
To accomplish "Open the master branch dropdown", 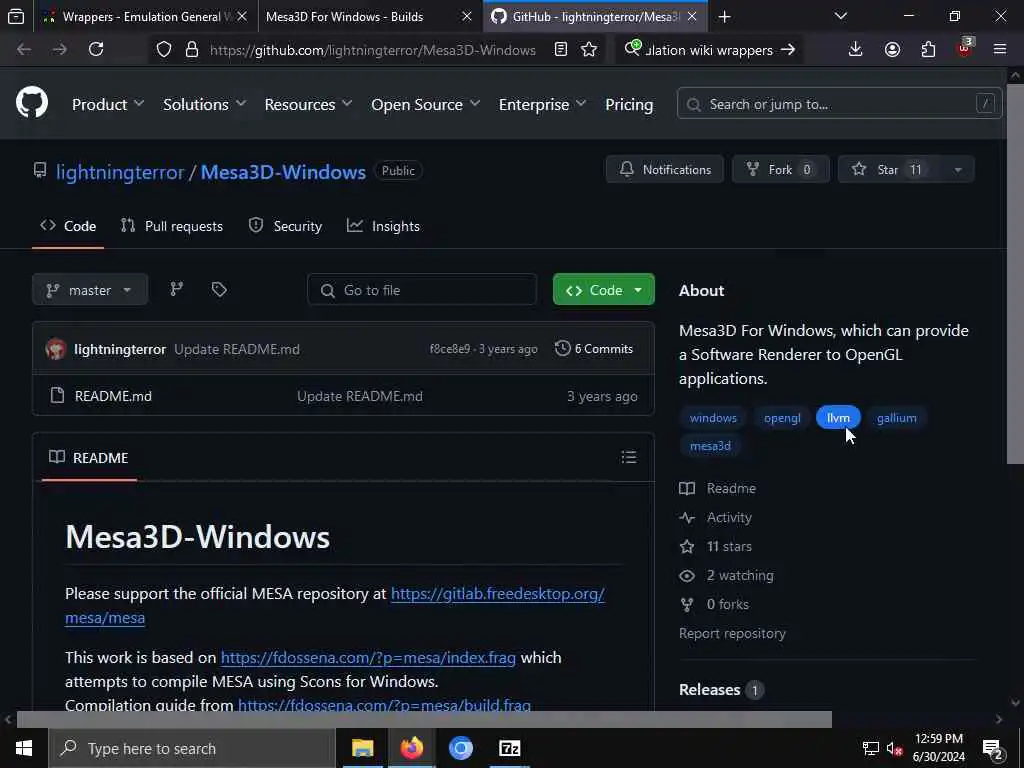I will tap(89, 290).
